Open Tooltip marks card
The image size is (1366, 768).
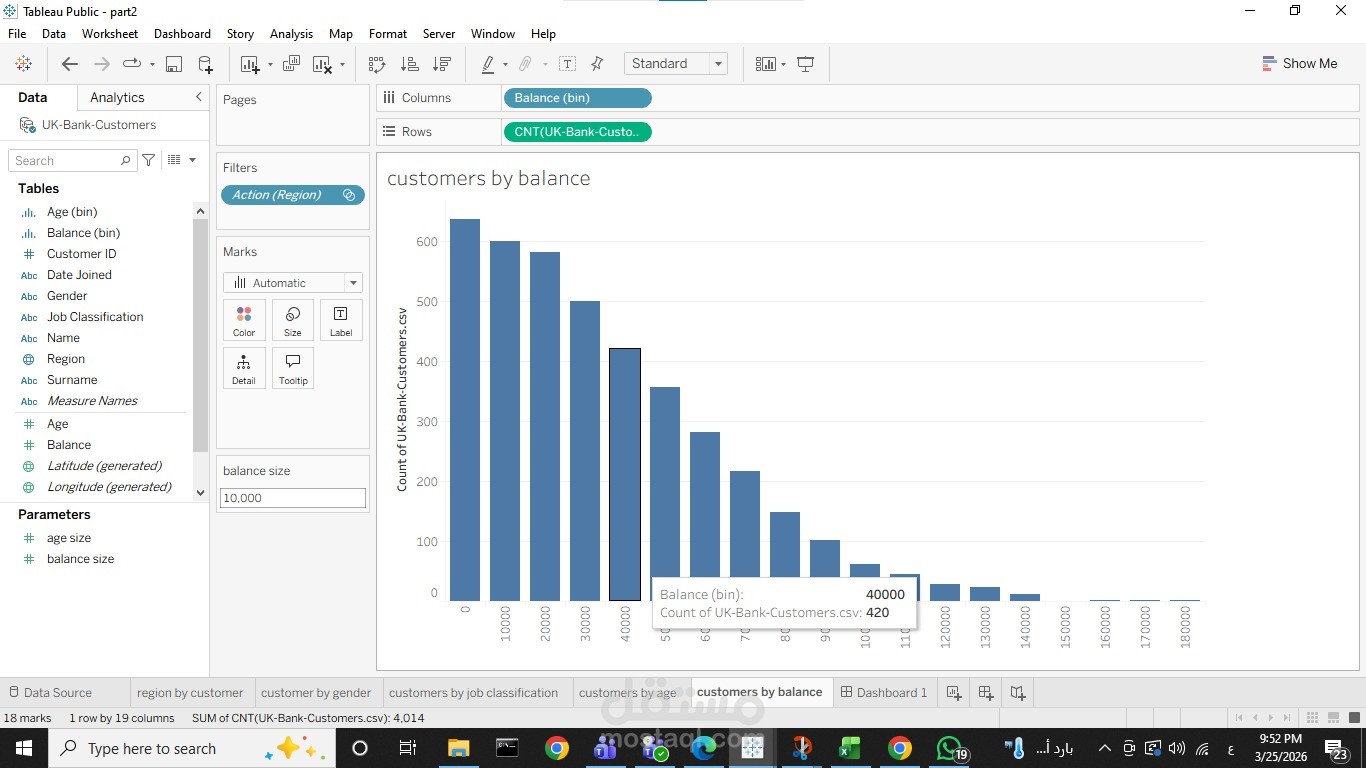[x=293, y=368]
